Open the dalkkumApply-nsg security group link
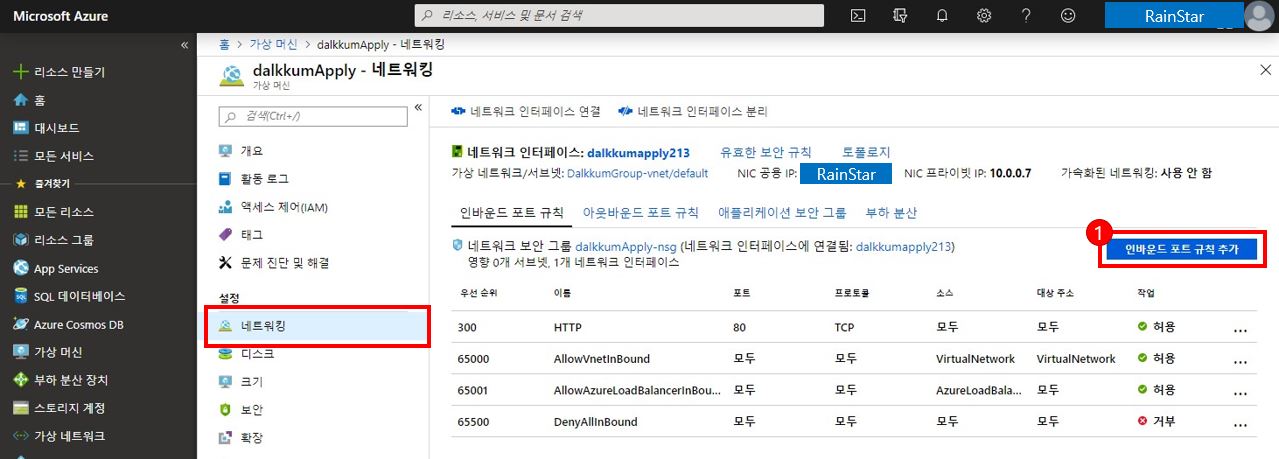 click(x=625, y=246)
